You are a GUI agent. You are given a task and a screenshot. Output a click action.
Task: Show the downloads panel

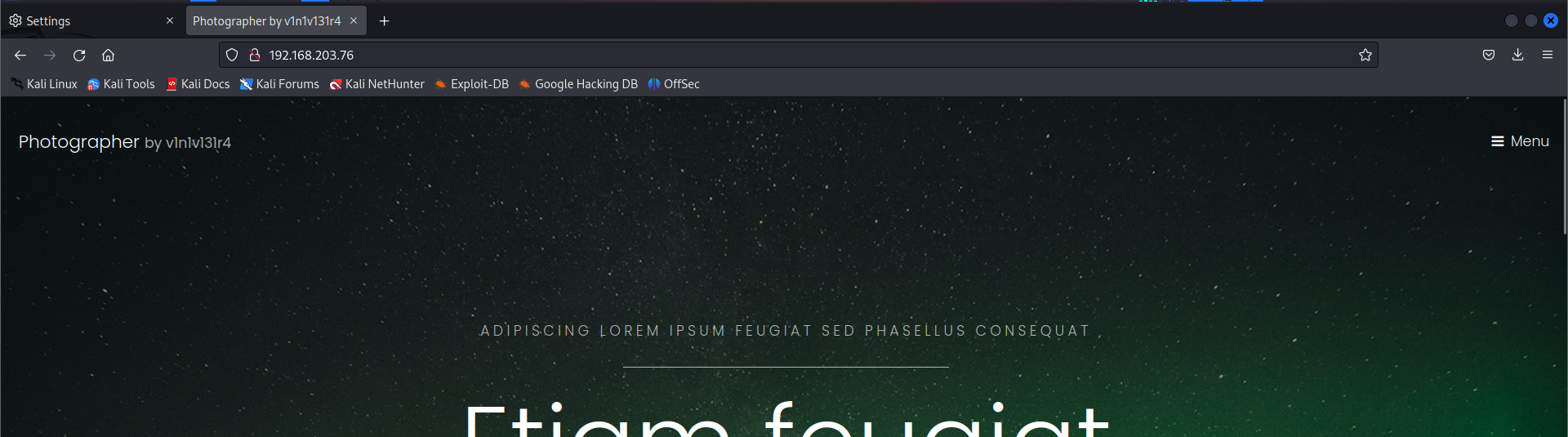tap(1517, 55)
